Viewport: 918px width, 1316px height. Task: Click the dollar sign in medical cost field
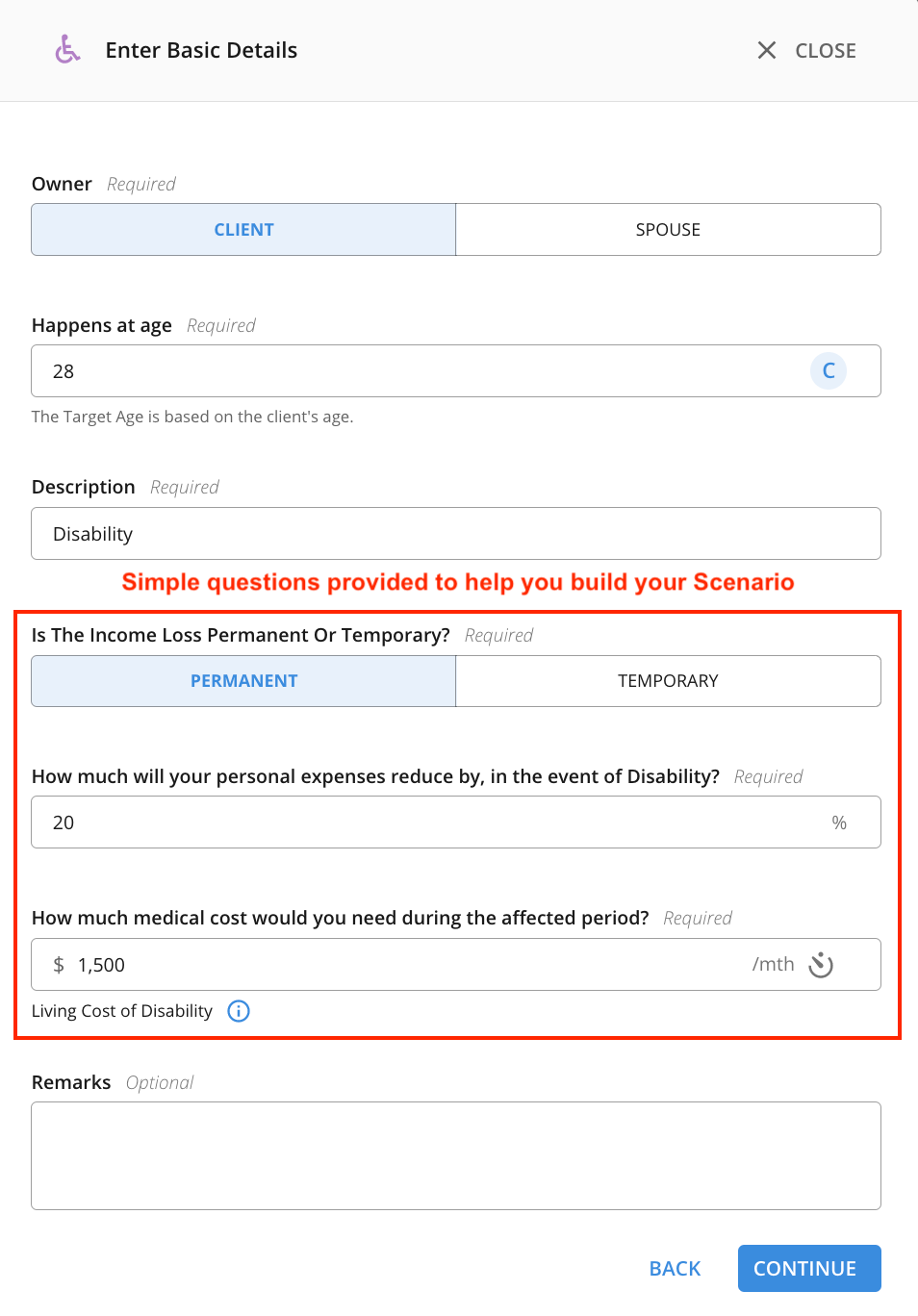coord(59,965)
